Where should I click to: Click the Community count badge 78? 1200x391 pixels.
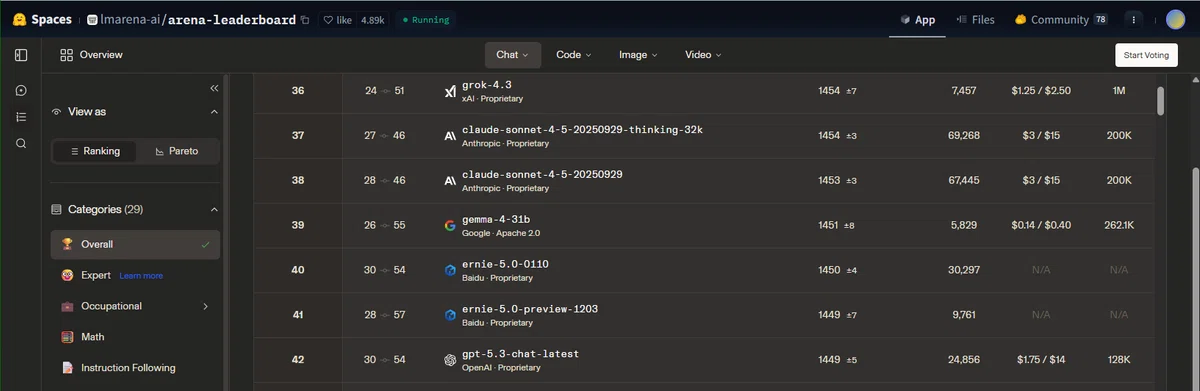[1100, 19]
